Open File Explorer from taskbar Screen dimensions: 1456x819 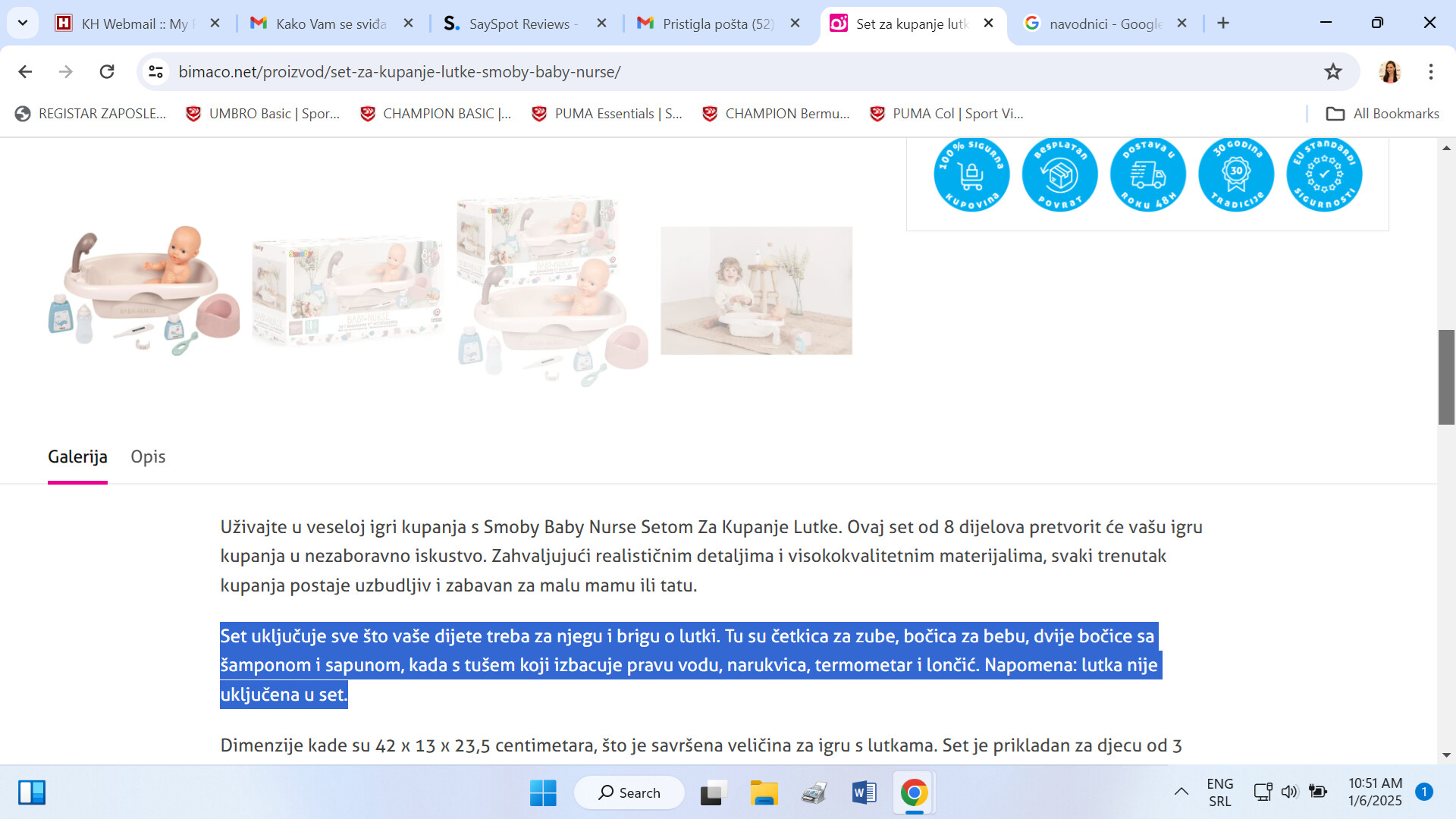point(764,793)
